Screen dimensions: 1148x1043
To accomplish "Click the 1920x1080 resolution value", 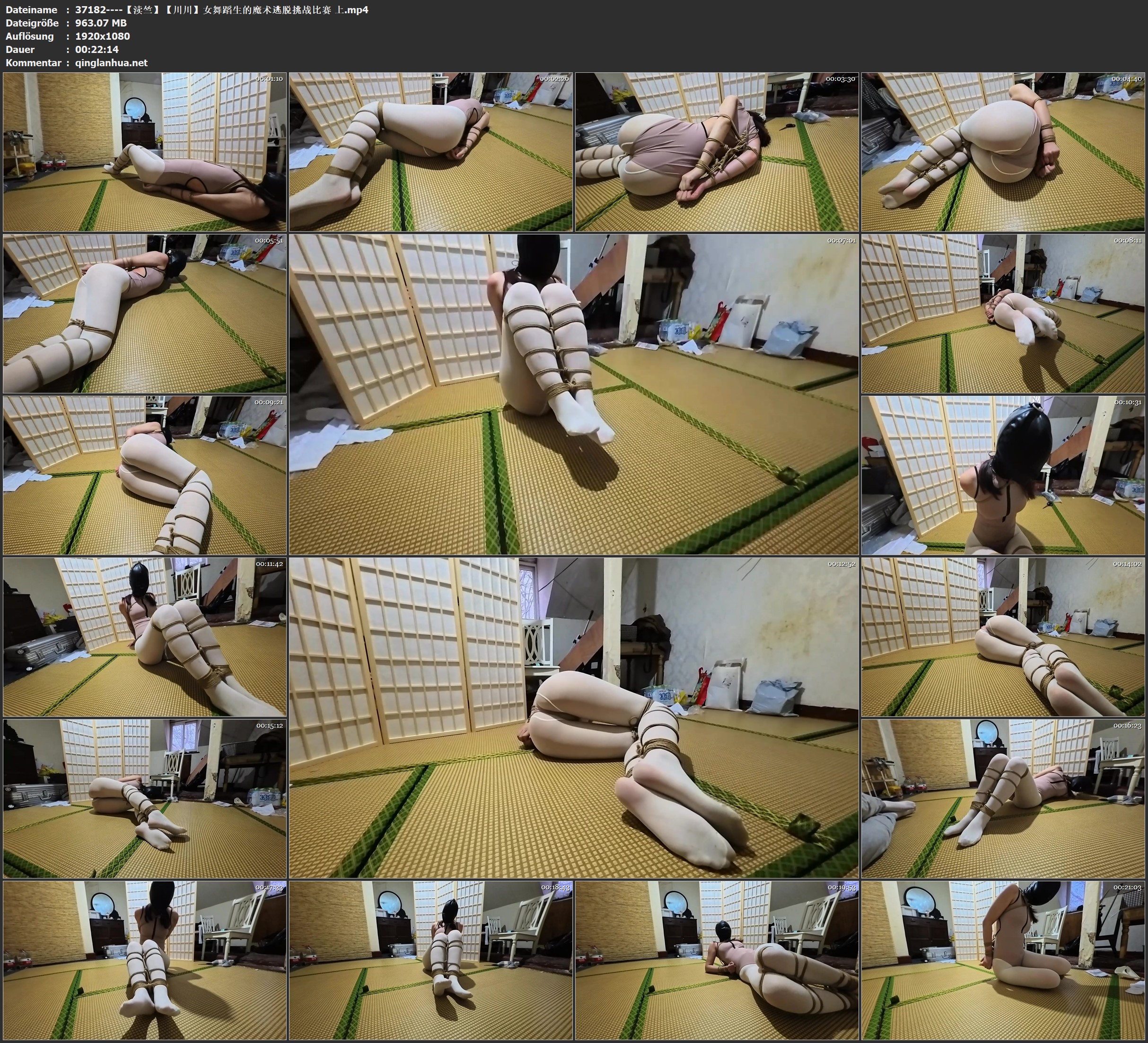I will (103, 36).
